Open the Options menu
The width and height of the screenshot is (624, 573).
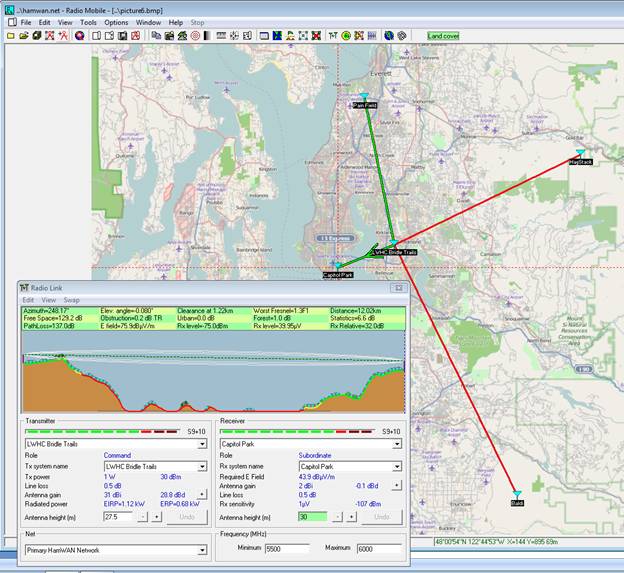pos(116,21)
